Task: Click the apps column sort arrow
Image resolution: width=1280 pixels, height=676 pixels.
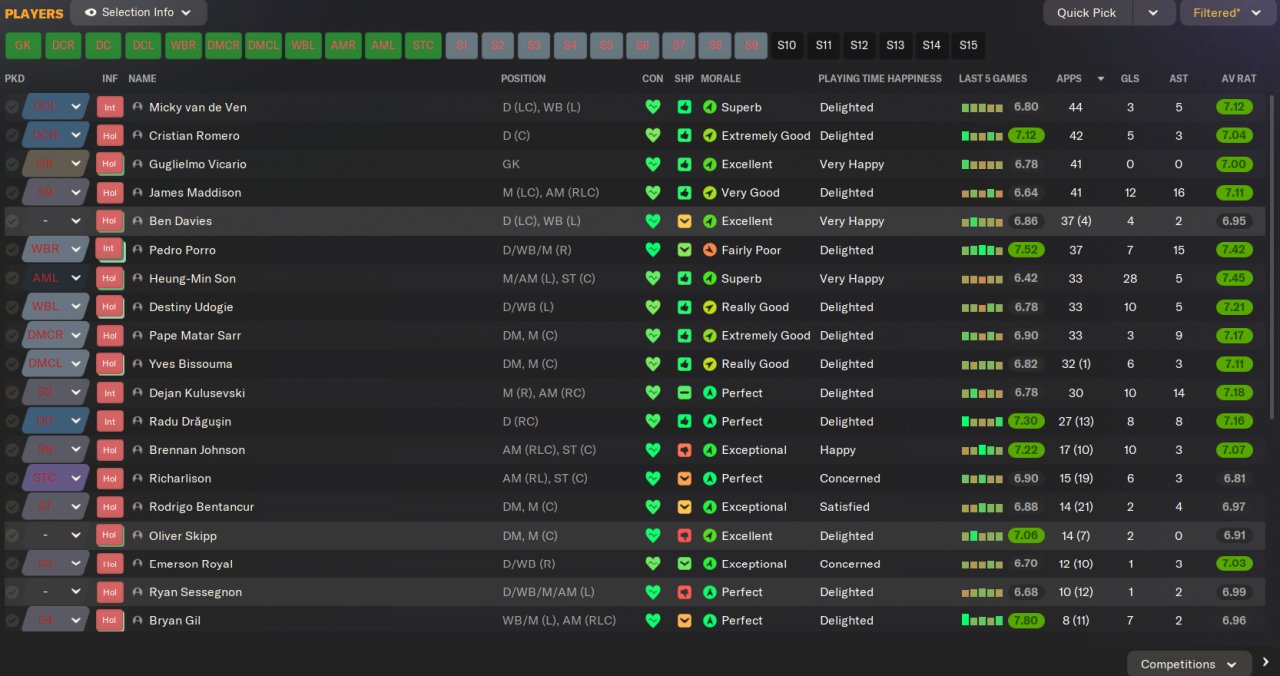Action: (1101, 78)
